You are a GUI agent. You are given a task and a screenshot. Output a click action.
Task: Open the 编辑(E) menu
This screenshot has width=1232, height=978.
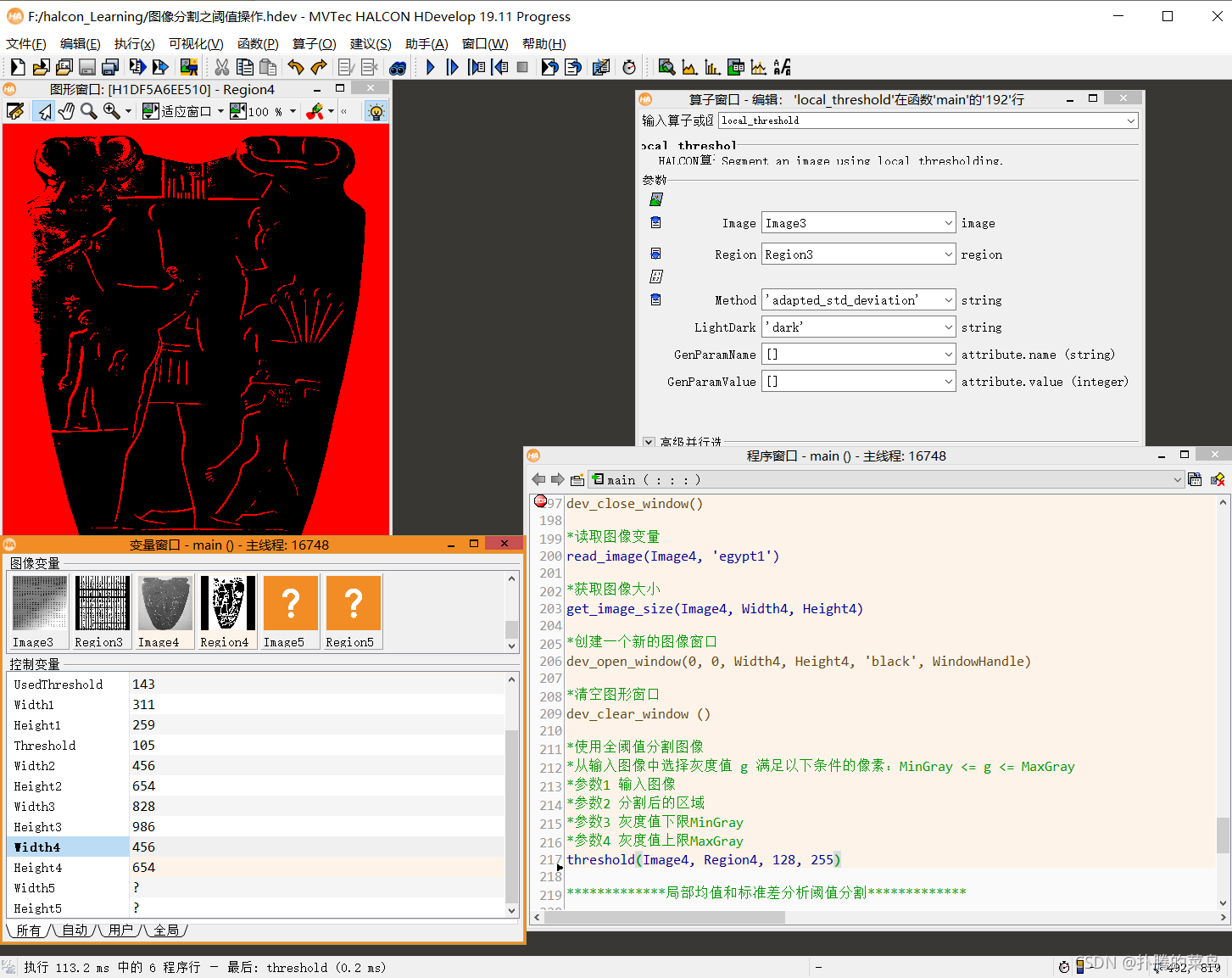[x=81, y=43]
